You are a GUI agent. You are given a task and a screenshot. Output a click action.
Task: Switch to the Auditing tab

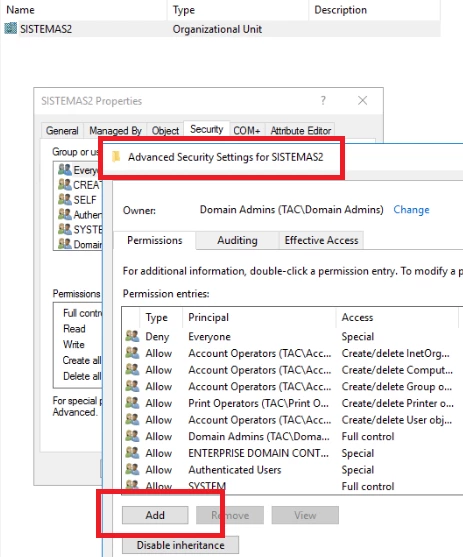(x=237, y=240)
